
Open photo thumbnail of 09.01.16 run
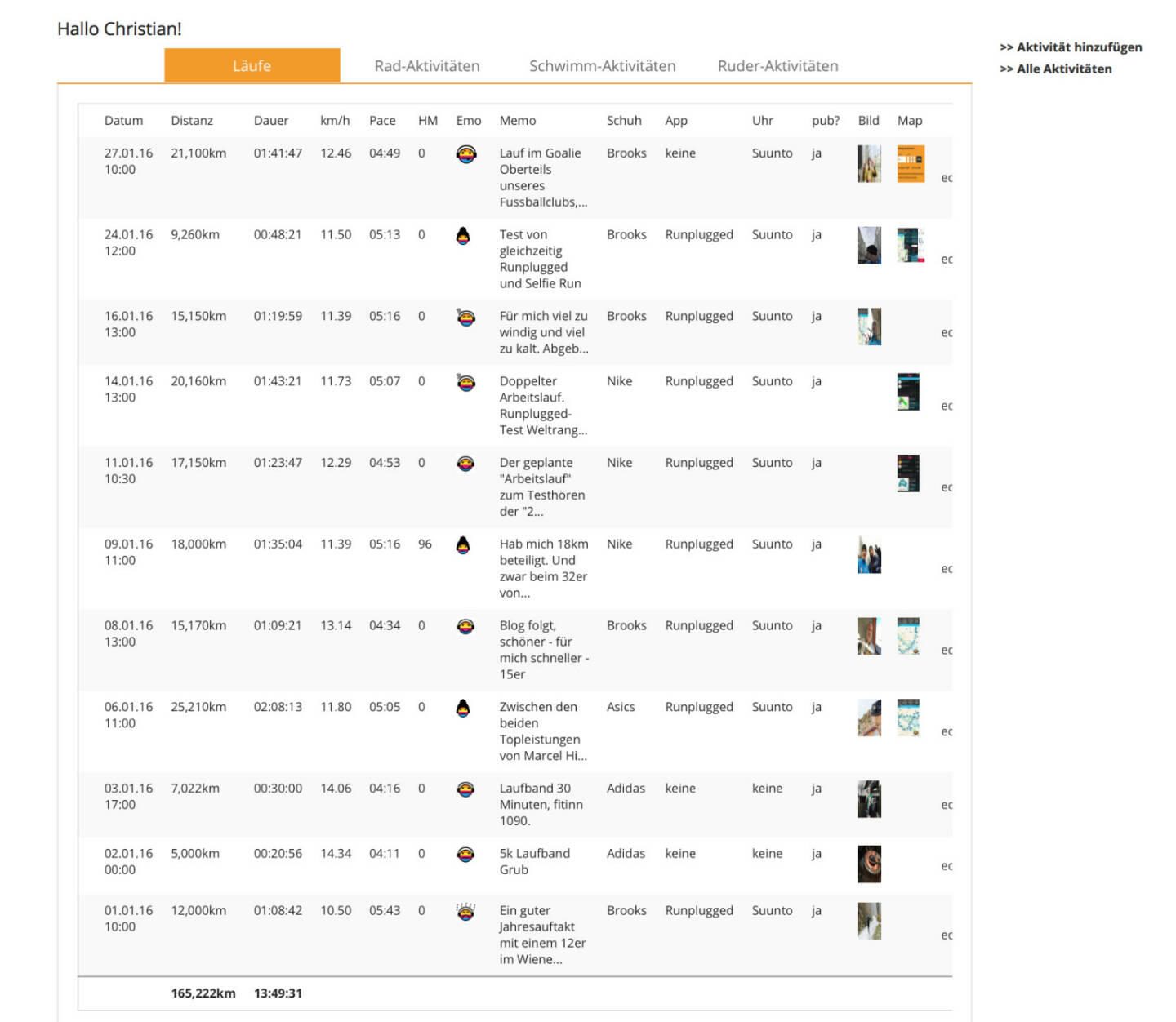tap(869, 555)
